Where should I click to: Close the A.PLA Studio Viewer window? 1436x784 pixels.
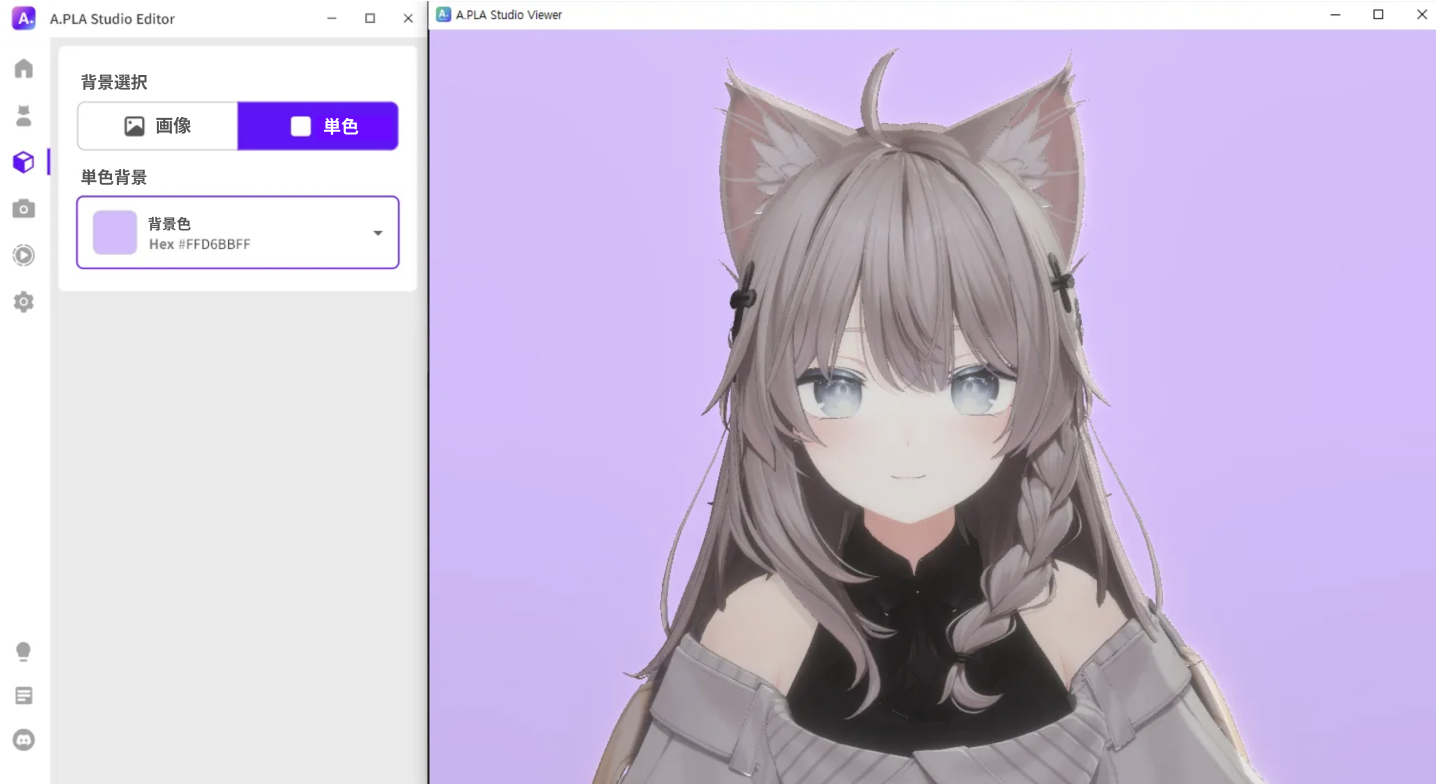pos(1421,14)
